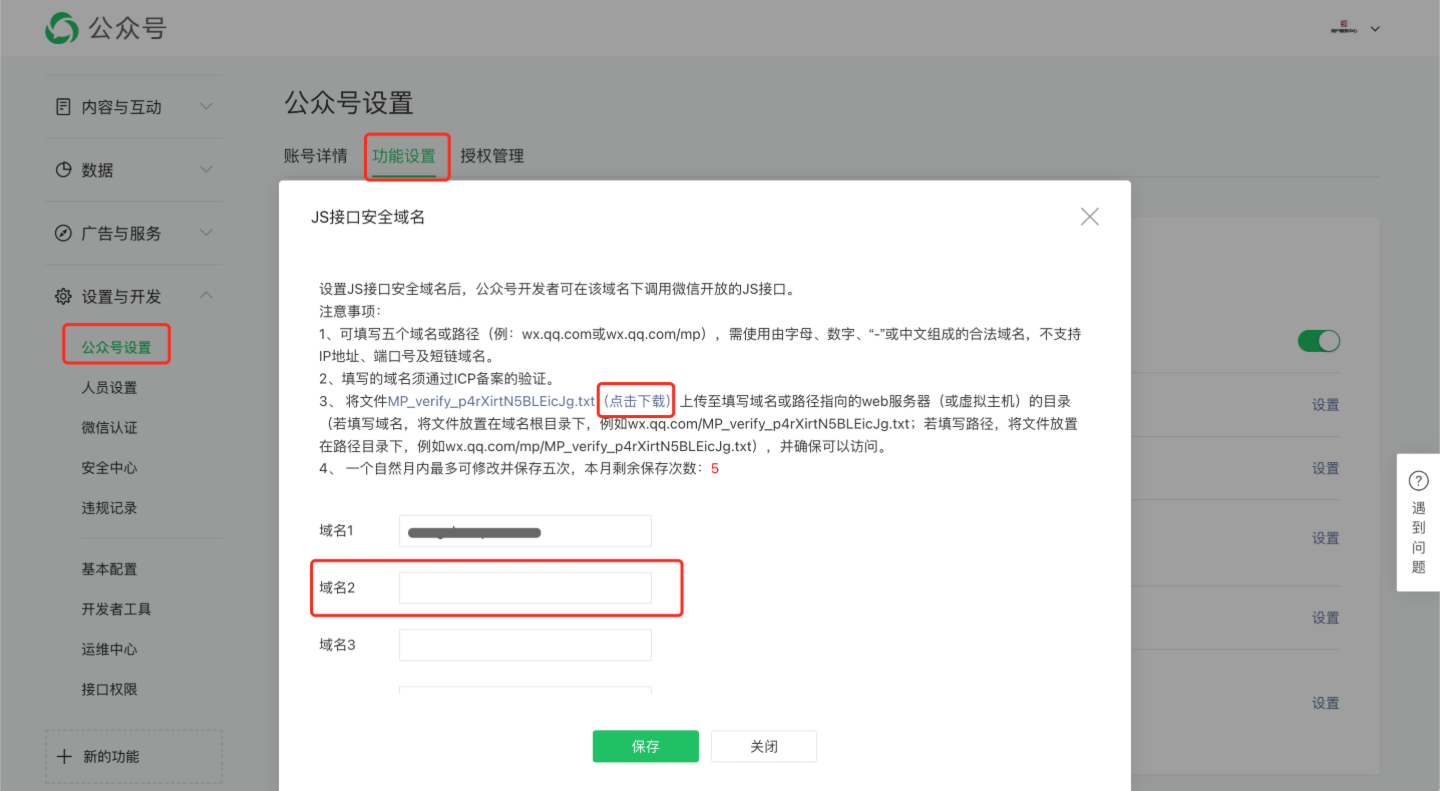This screenshot has width=1440, height=791.
Task: Click the 广告与服务 compass icon
Action: (63, 233)
